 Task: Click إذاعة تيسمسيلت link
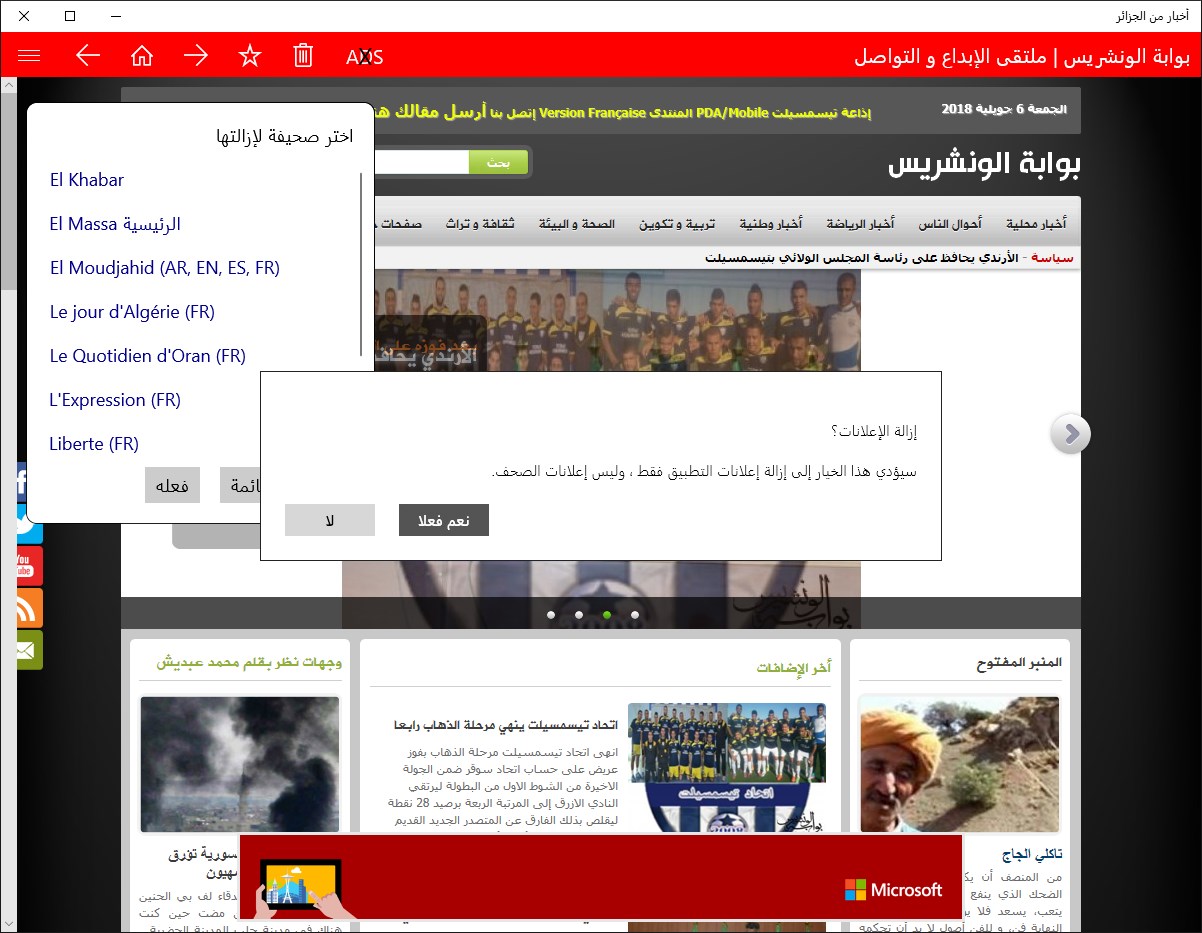coord(820,112)
